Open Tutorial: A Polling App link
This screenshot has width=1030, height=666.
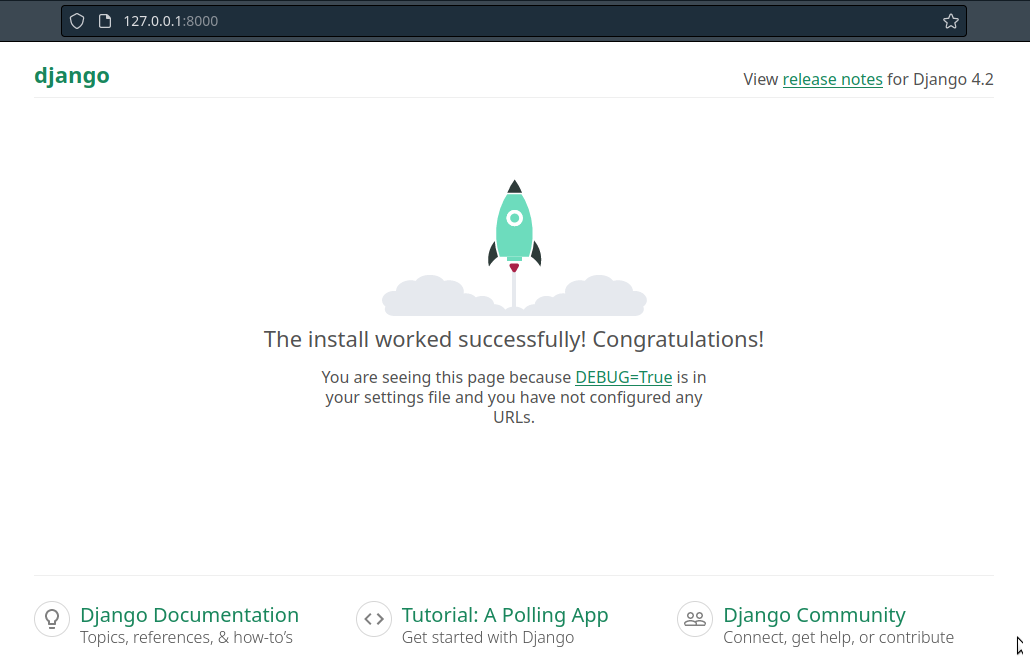click(x=504, y=615)
